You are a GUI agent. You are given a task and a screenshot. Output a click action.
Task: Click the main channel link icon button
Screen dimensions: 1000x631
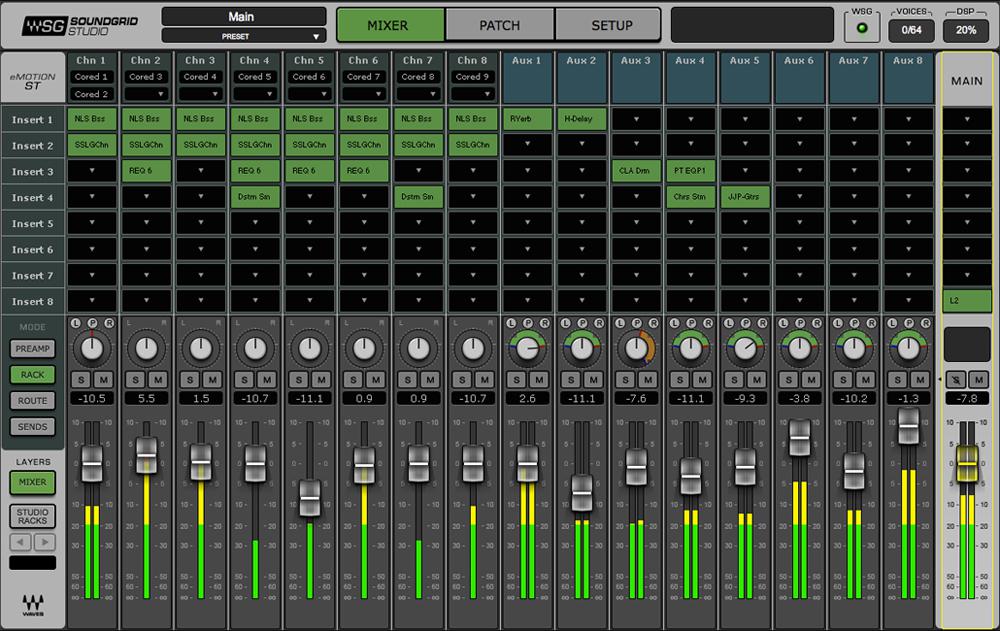[957, 379]
